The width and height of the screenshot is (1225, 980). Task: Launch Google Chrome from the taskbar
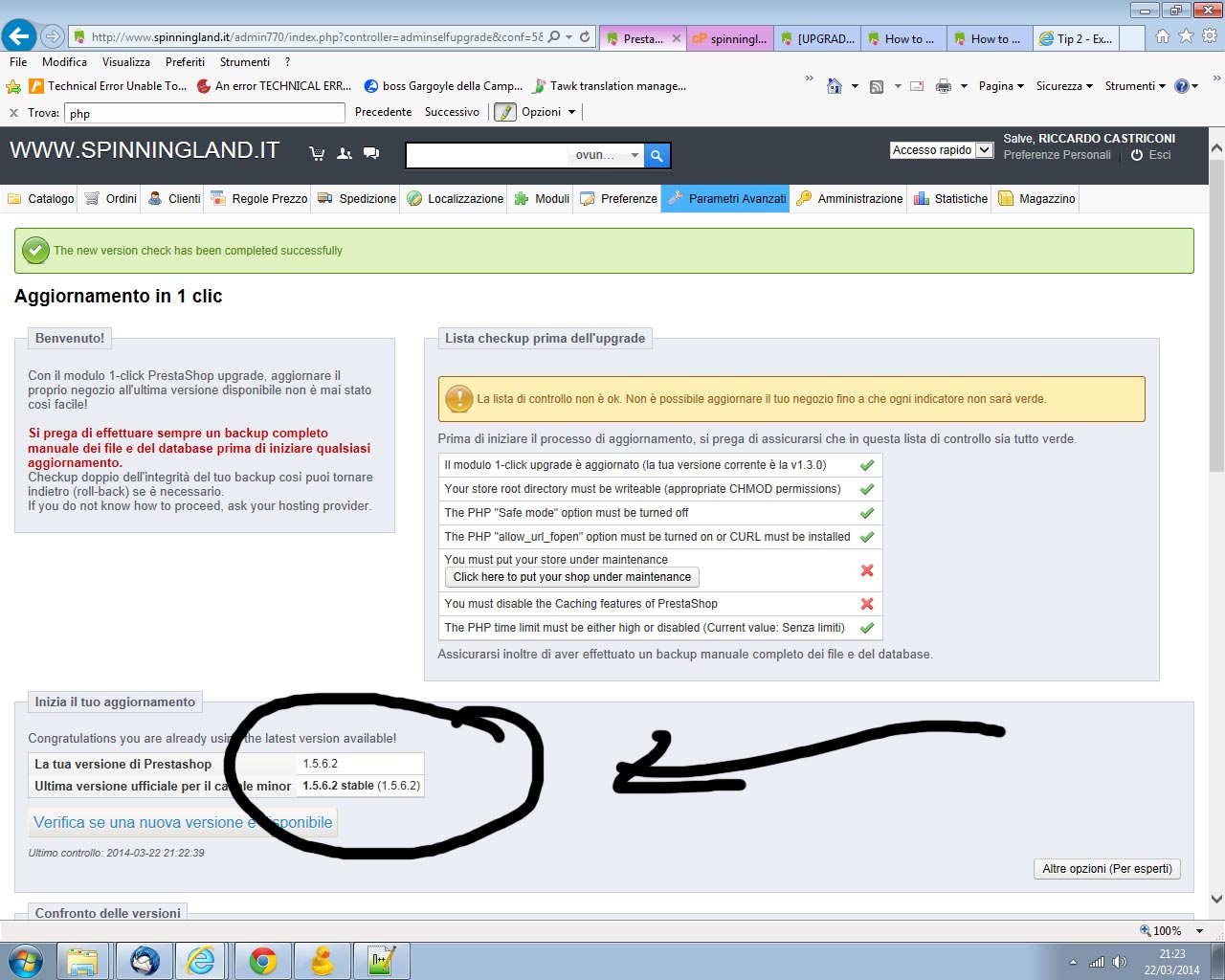[x=262, y=961]
